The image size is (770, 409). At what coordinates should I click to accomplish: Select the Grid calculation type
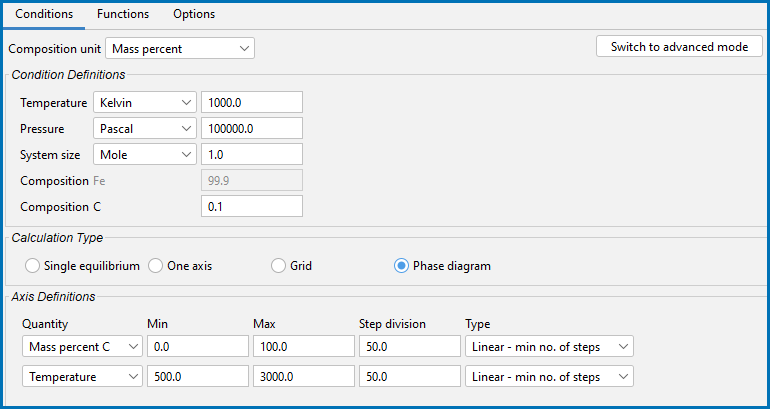point(278,266)
